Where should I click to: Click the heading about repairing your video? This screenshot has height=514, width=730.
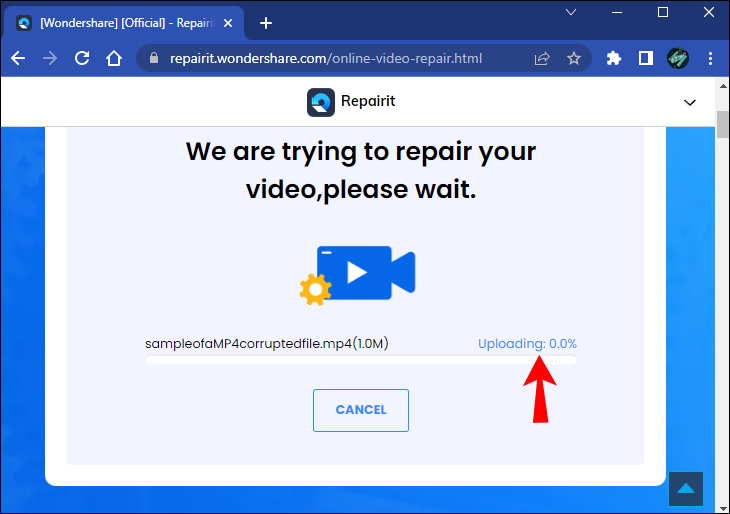click(x=361, y=170)
